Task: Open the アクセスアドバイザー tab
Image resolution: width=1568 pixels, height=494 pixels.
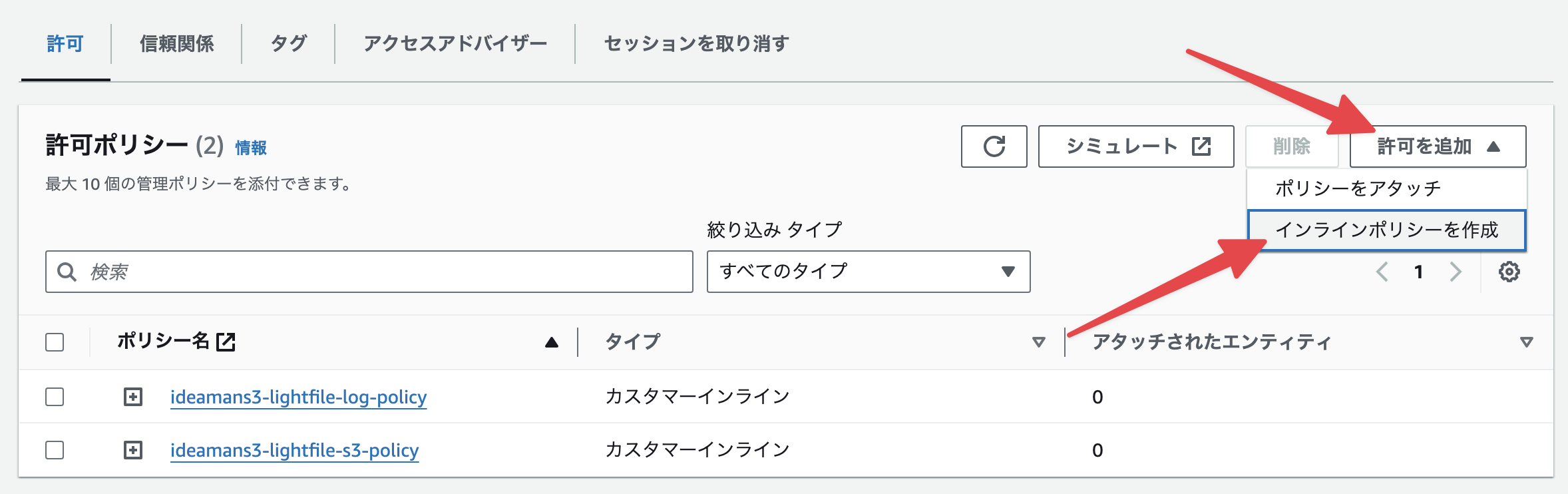Action: pyautogui.click(x=455, y=42)
